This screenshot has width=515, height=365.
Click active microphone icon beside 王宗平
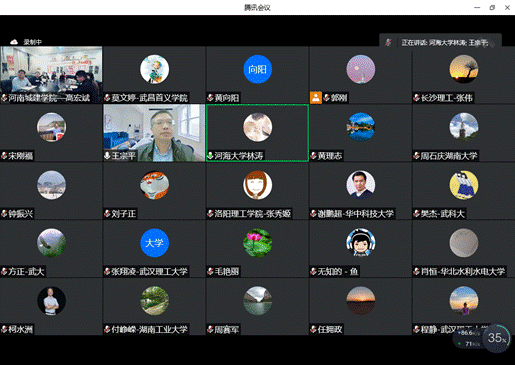tap(107, 156)
